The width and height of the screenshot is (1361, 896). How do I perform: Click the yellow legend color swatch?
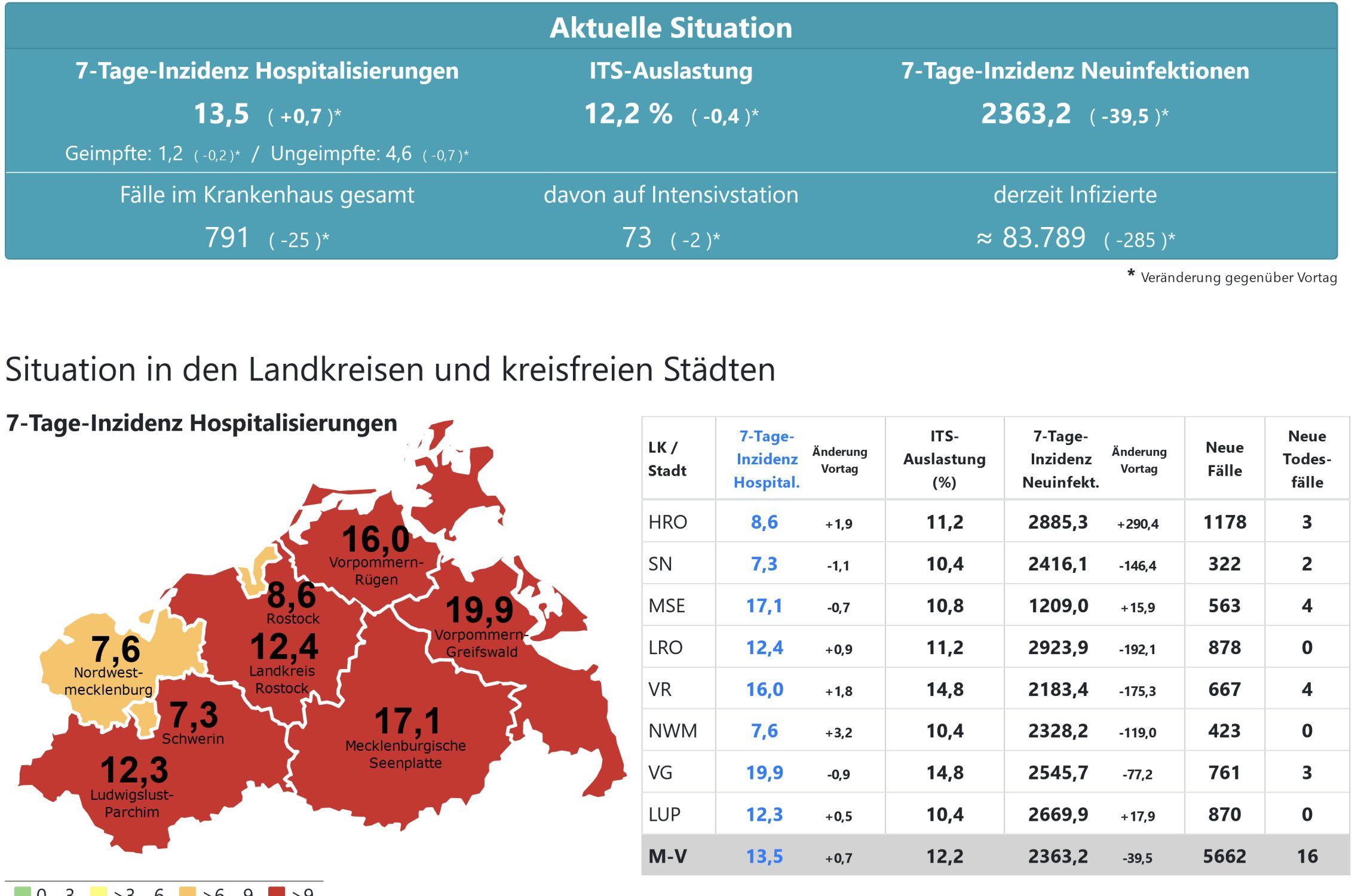pyautogui.click(x=98, y=891)
